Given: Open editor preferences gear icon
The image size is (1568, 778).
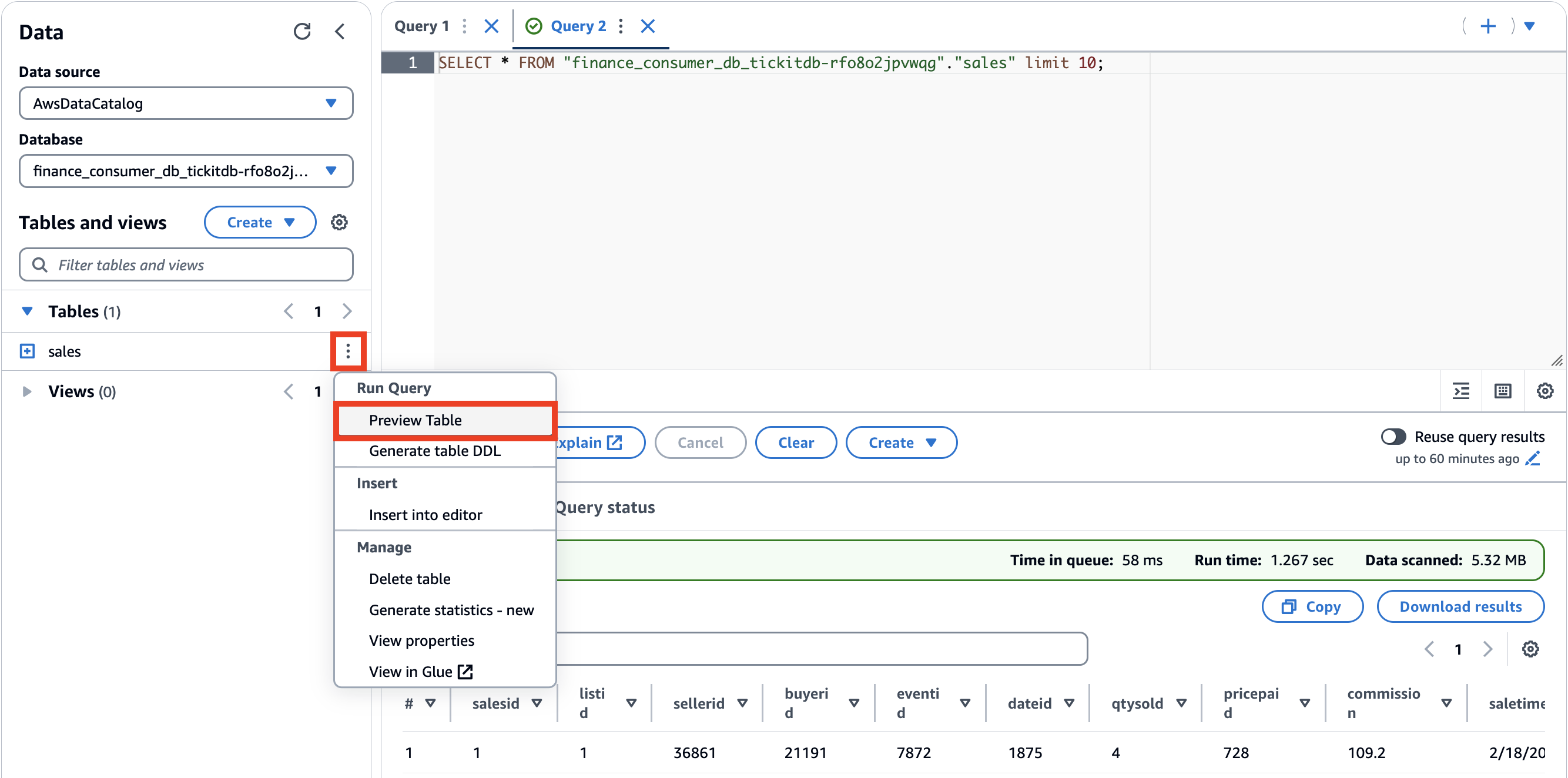Looking at the screenshot, I should click(x=1544, y=391).
